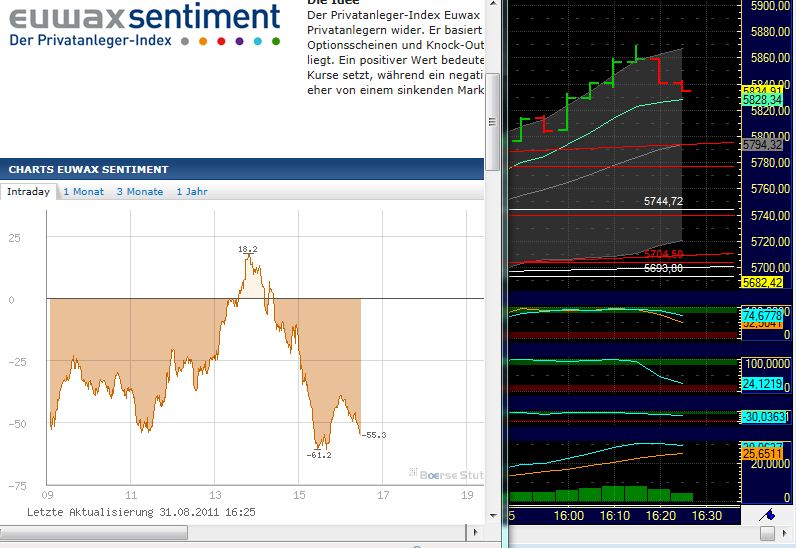The image size is (796, 548).
Task: Click the 24,1219 indicator value
Action: click(762, 383)
